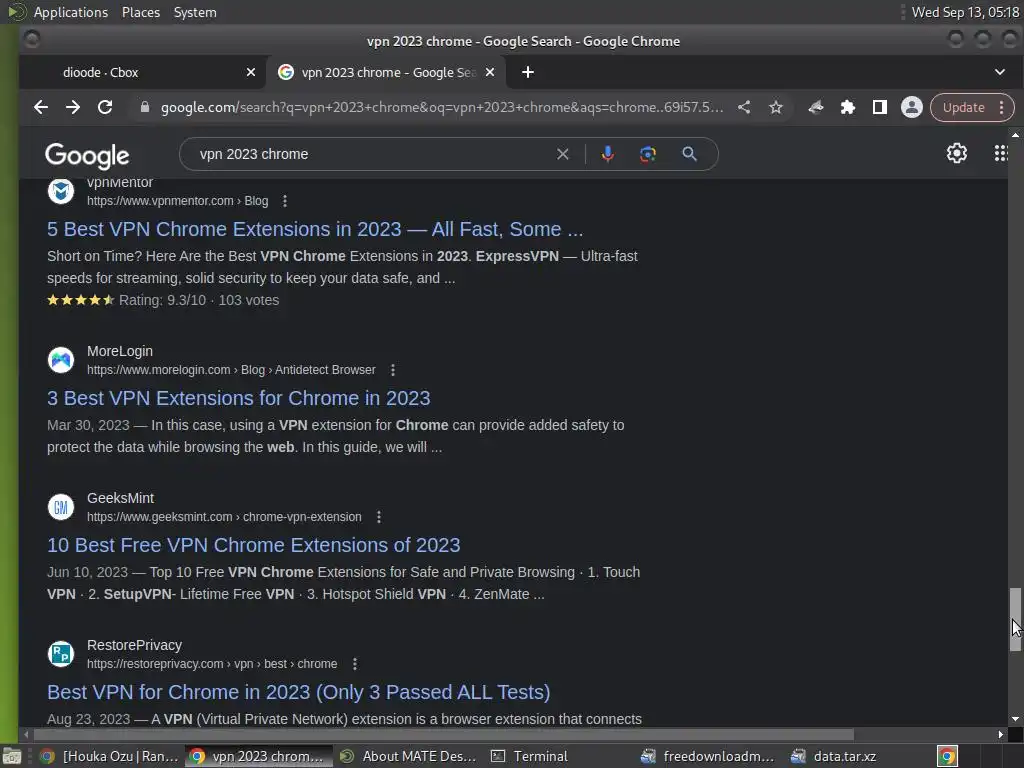Open '3 Best VPN Extensions for Chrome in 2023'
The image size is (1024, 768).
(x=238, y=398)
